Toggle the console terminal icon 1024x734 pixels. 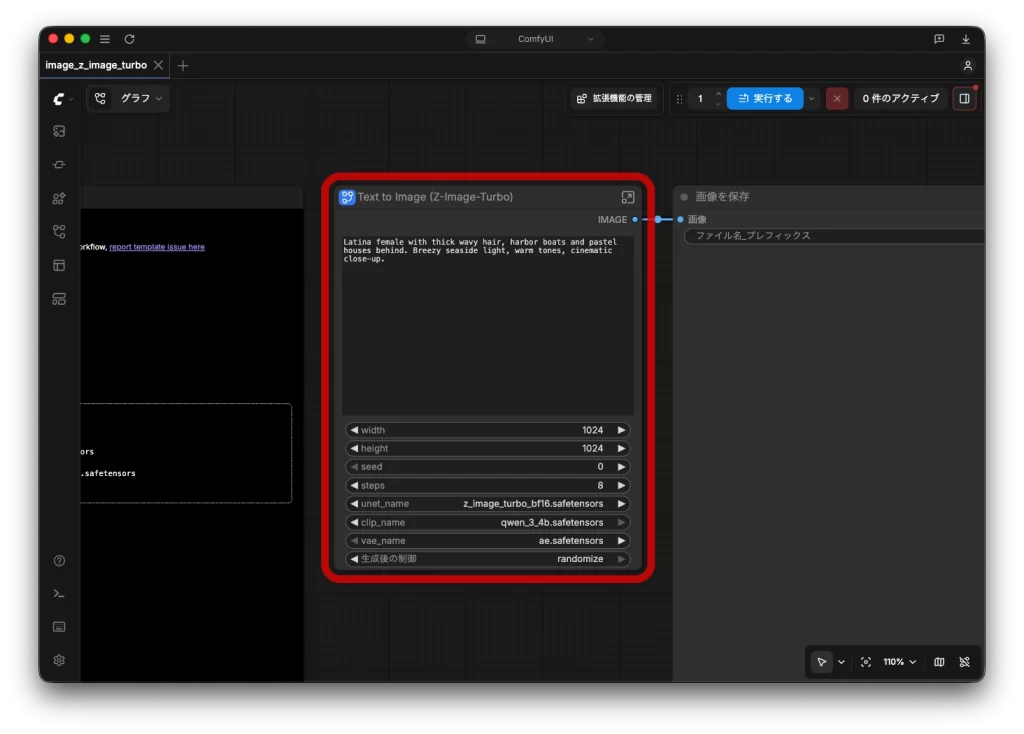click(59, 594)
